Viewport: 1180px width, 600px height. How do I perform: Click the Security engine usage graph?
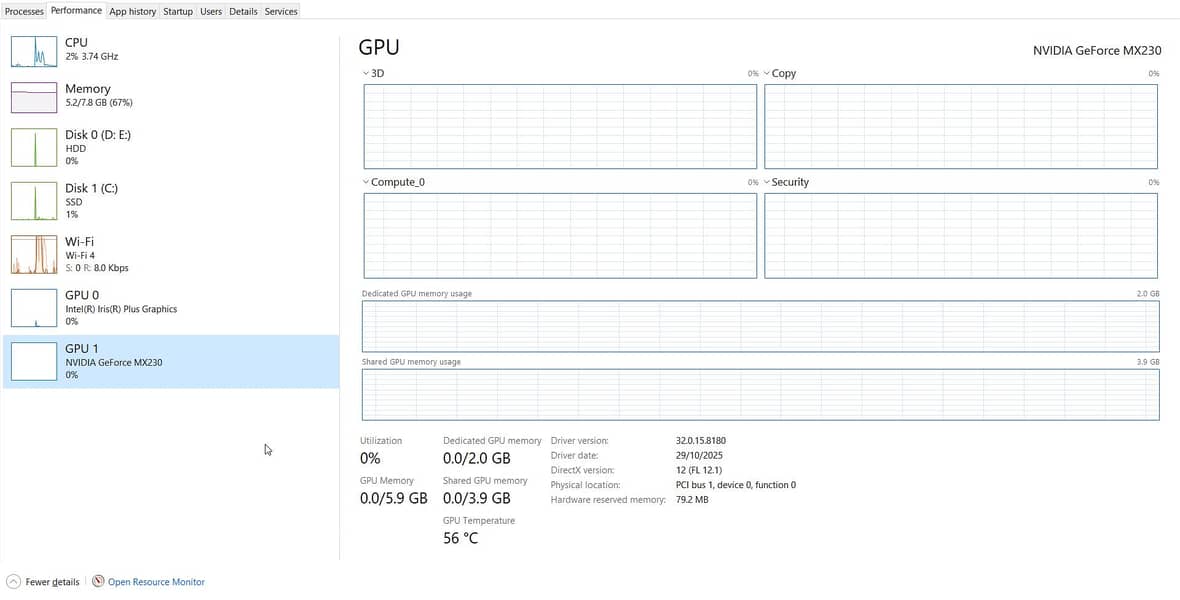[961, 236]
